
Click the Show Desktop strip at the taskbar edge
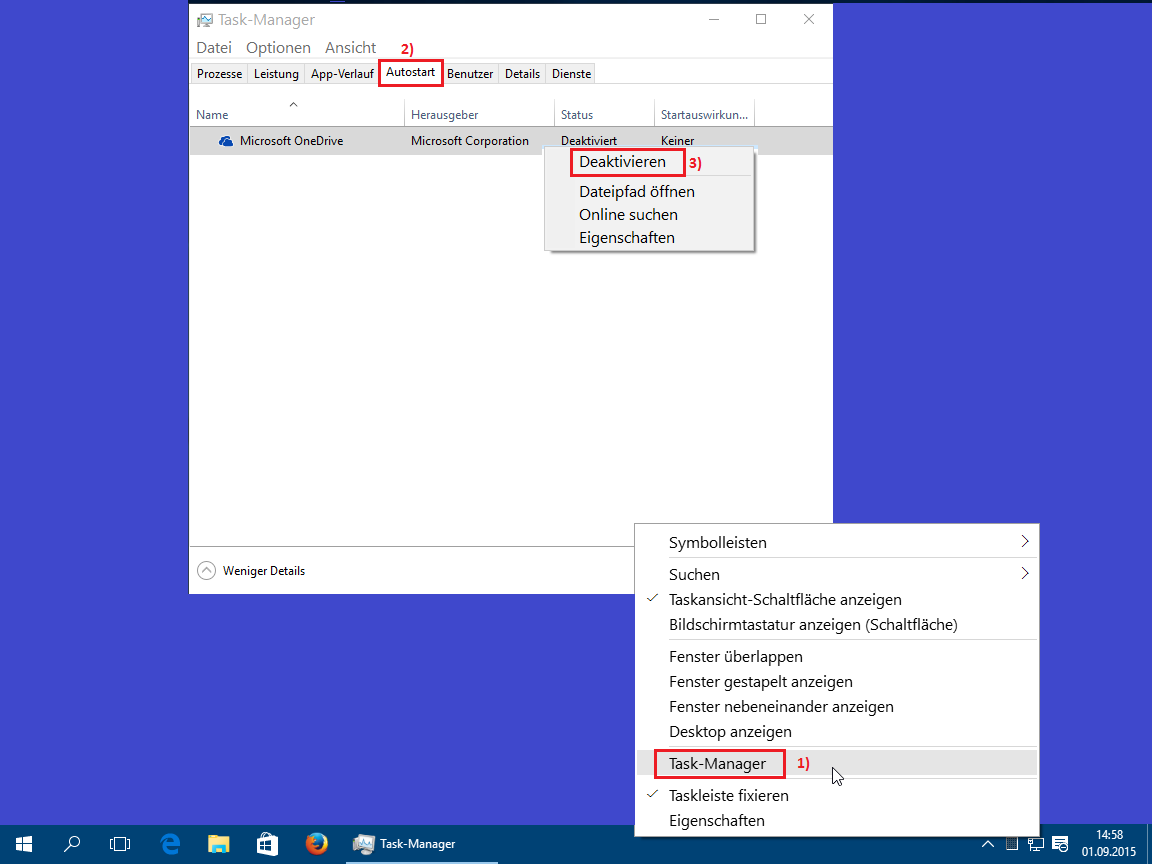click(x=1148, y=844)
